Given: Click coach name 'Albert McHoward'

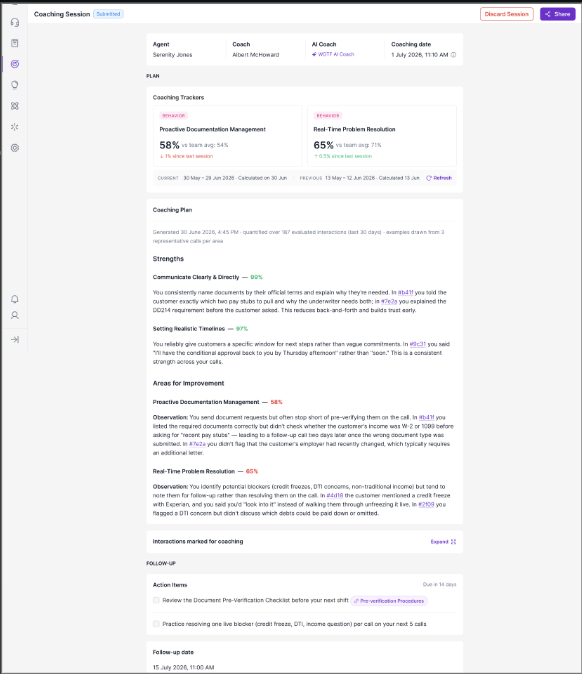Looking at the screenshot, I should [256, 55].
